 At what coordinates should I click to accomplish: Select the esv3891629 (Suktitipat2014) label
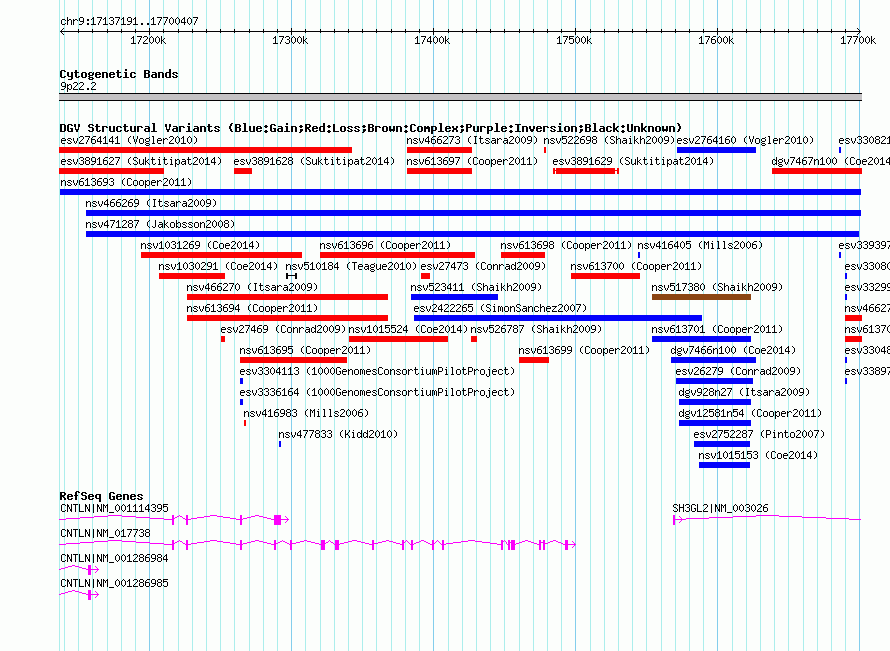click(633, 161)
